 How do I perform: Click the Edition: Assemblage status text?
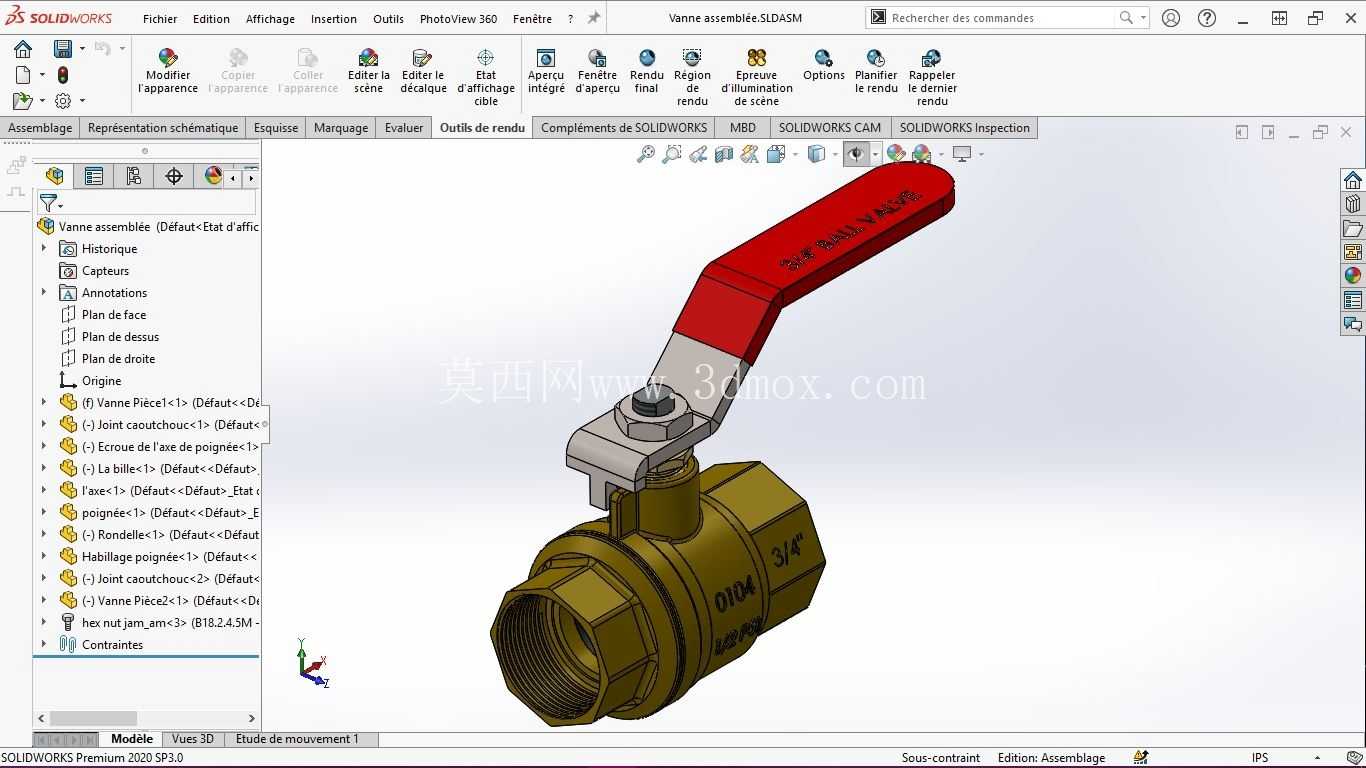tap(1051, 758)
